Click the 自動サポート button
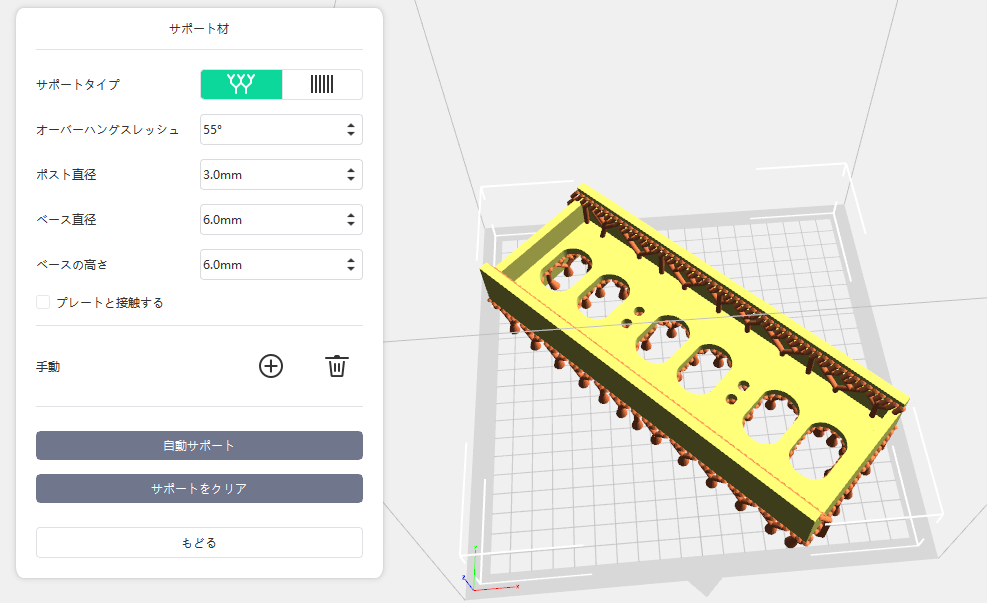This screenshot has height=603, width=987. click(x=199, y=446)
